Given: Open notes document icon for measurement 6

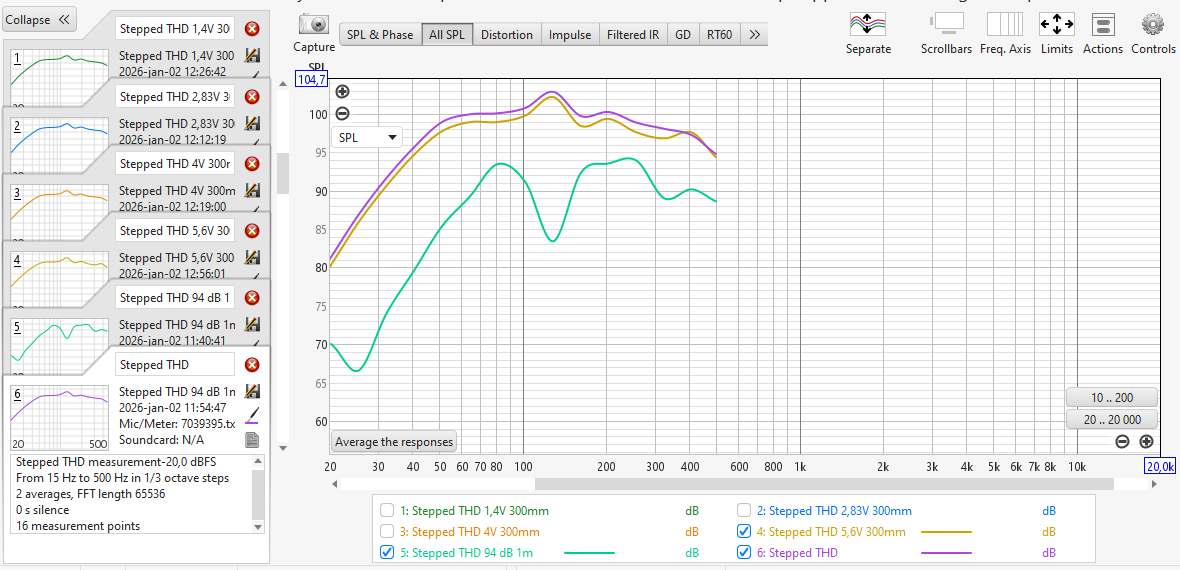Looking at the screenshot, I should coord(253,440).
